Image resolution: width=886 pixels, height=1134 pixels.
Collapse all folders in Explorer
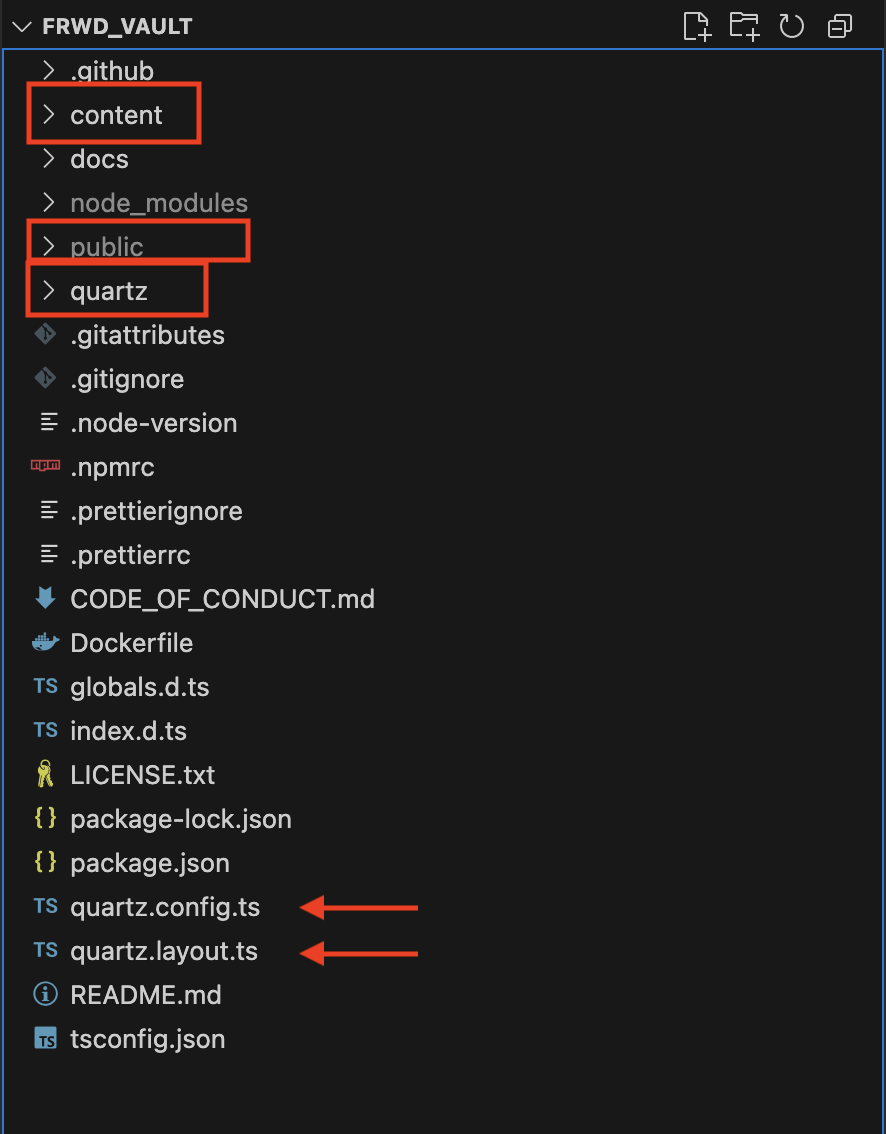[x=840, y=26]
